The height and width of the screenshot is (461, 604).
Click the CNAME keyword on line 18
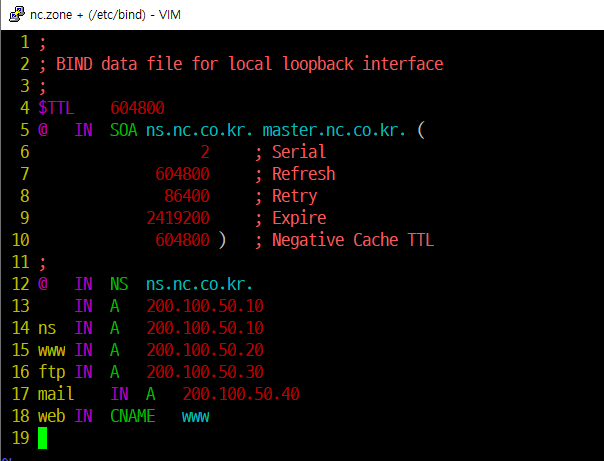[x=133, y=416]
